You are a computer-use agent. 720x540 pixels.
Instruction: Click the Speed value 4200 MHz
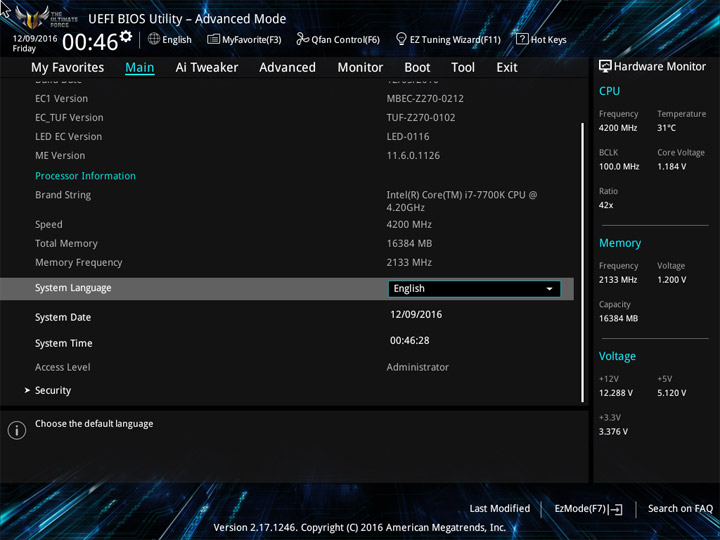409,225
